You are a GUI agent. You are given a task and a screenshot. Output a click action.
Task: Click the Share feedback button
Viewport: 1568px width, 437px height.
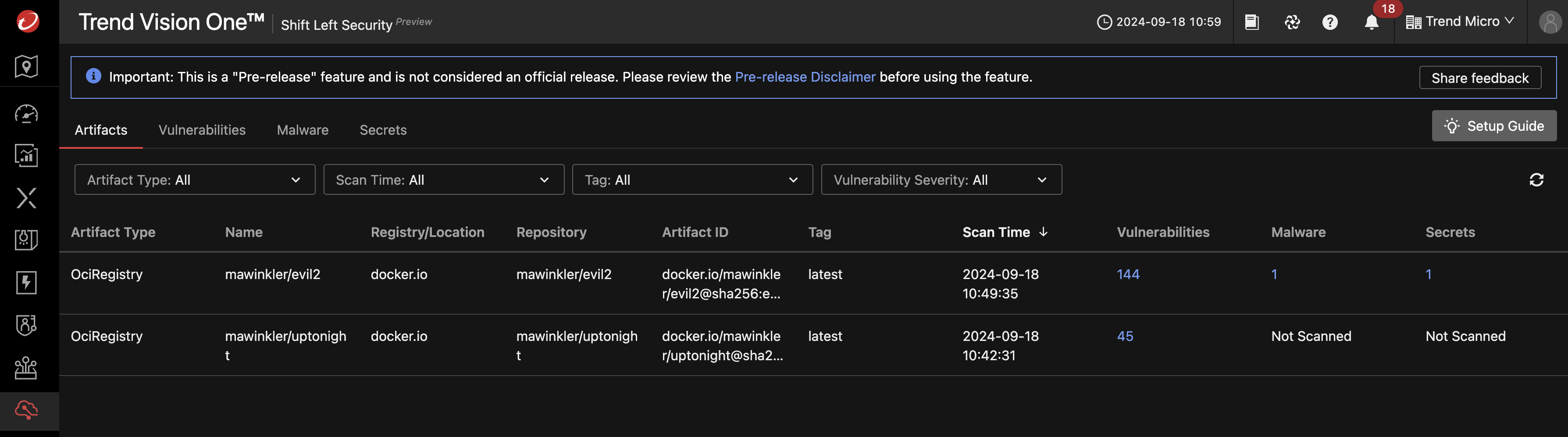pyautogui.click(x=1480, y=78)
